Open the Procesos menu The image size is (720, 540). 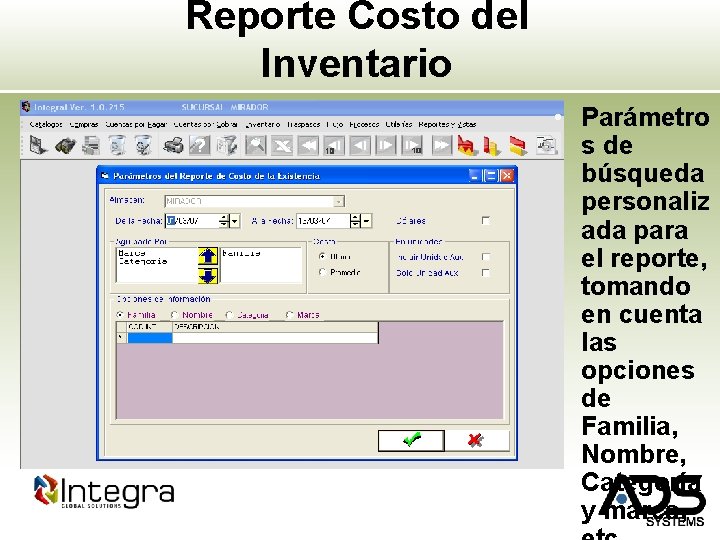click(x=364, y=124)
